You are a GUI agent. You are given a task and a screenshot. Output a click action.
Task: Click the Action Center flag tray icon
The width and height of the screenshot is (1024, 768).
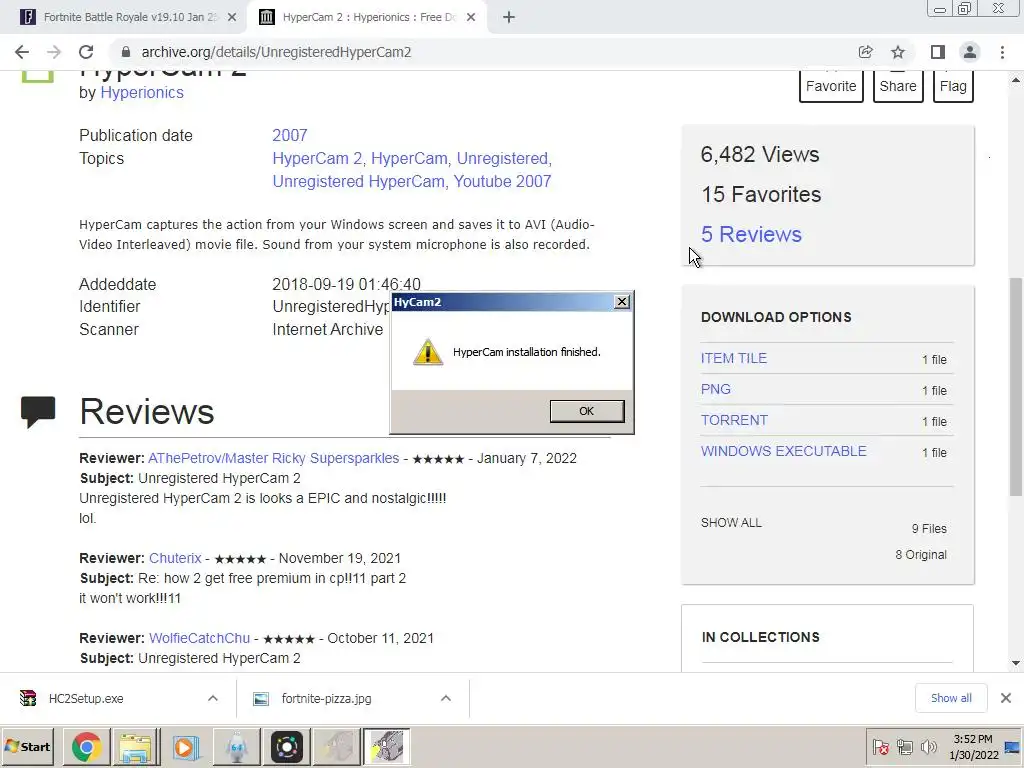[x=880, y=746]
